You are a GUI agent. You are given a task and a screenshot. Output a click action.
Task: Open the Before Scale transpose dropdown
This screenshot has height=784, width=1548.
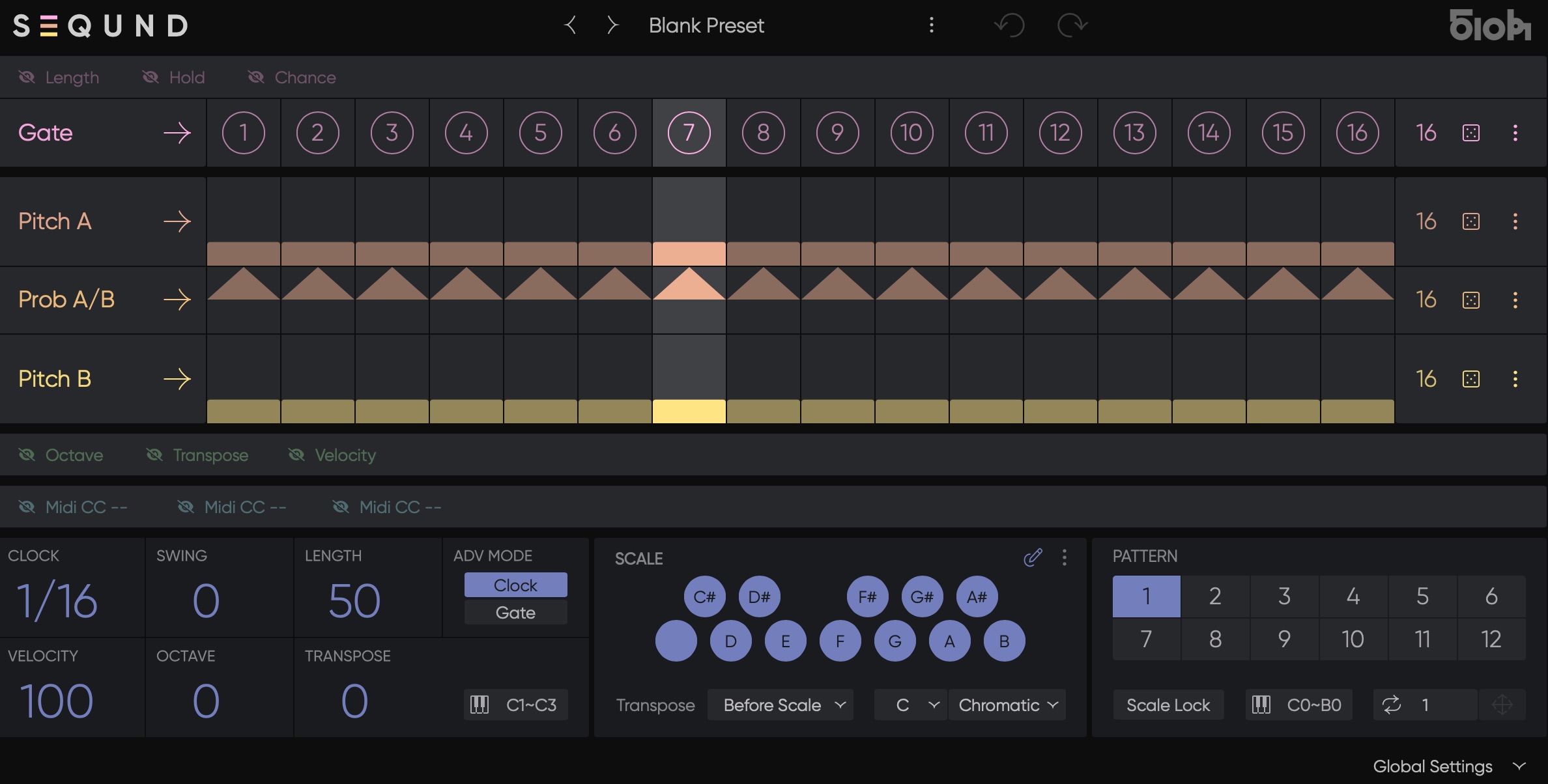pyautogui.click(x=781, y=705)
